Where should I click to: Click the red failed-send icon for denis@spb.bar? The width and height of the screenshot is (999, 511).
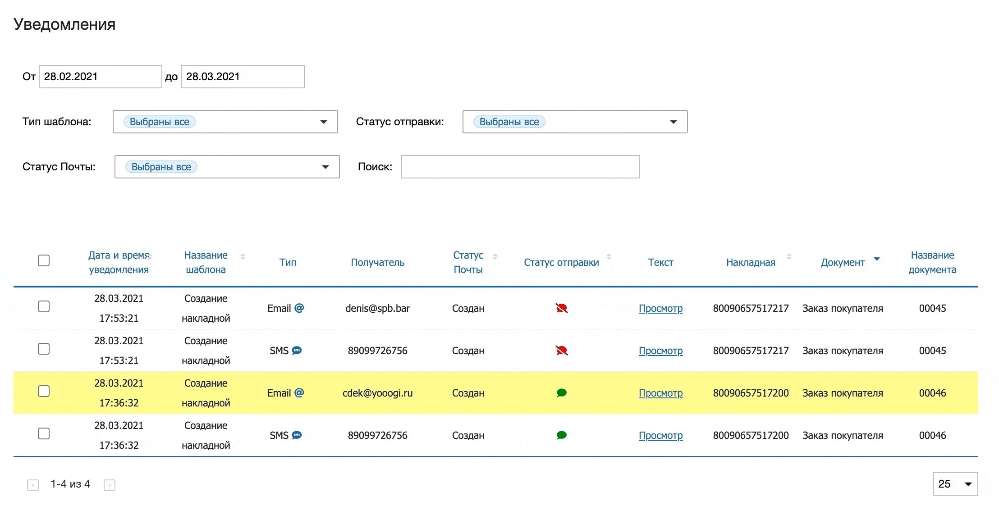tap(561, 309)
